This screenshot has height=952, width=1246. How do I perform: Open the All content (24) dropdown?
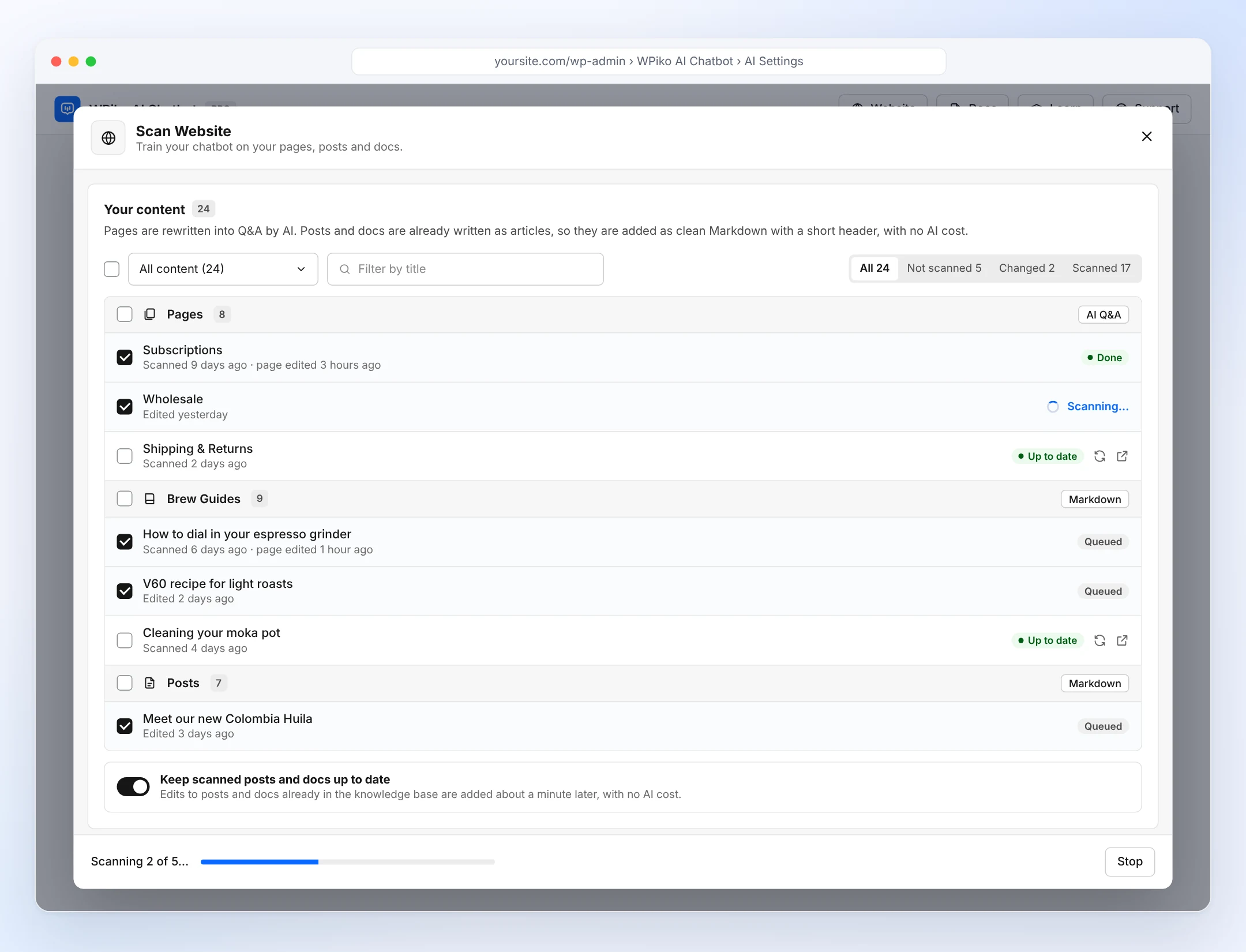coord(223,269)
